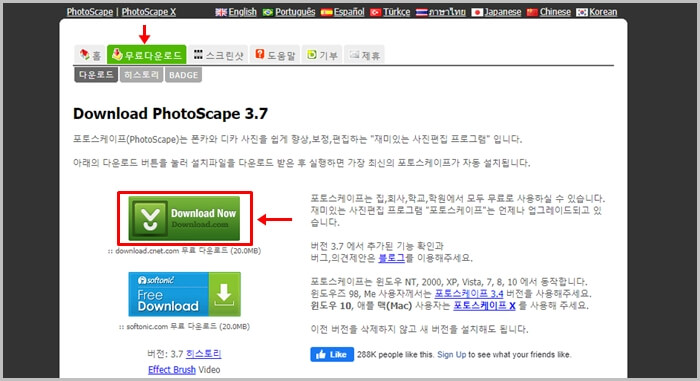Open the 제휴 tab
Image resolution: width=700 pixels, height=381 pixels.
coord(364,55)
